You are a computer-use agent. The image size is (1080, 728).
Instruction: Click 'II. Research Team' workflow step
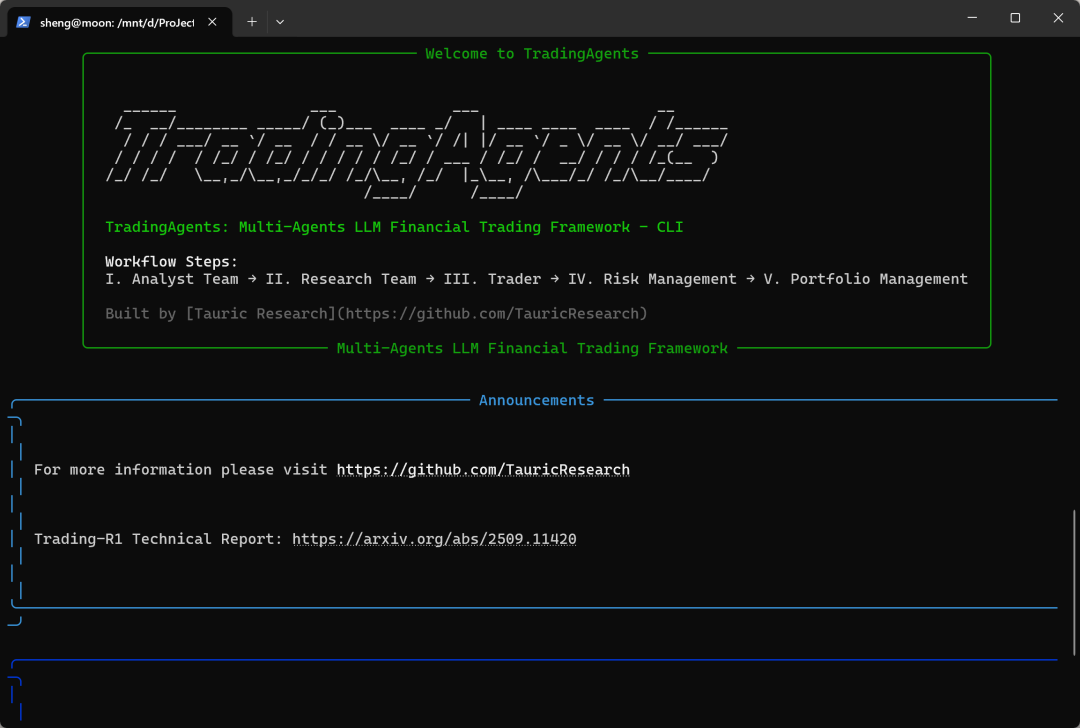tap(341, 279)
